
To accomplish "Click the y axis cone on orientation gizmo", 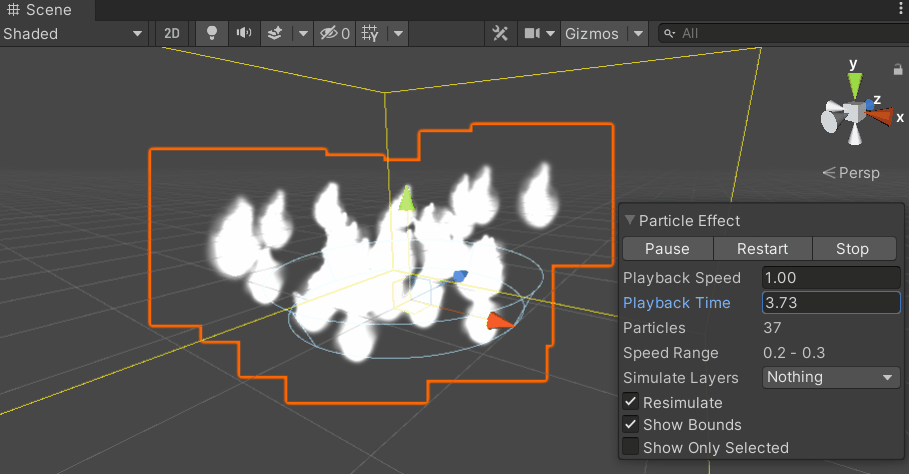I will coord(855,84).
